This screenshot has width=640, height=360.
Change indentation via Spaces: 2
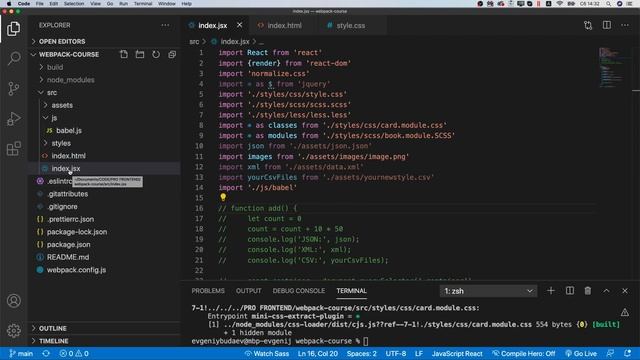(362, 353)
